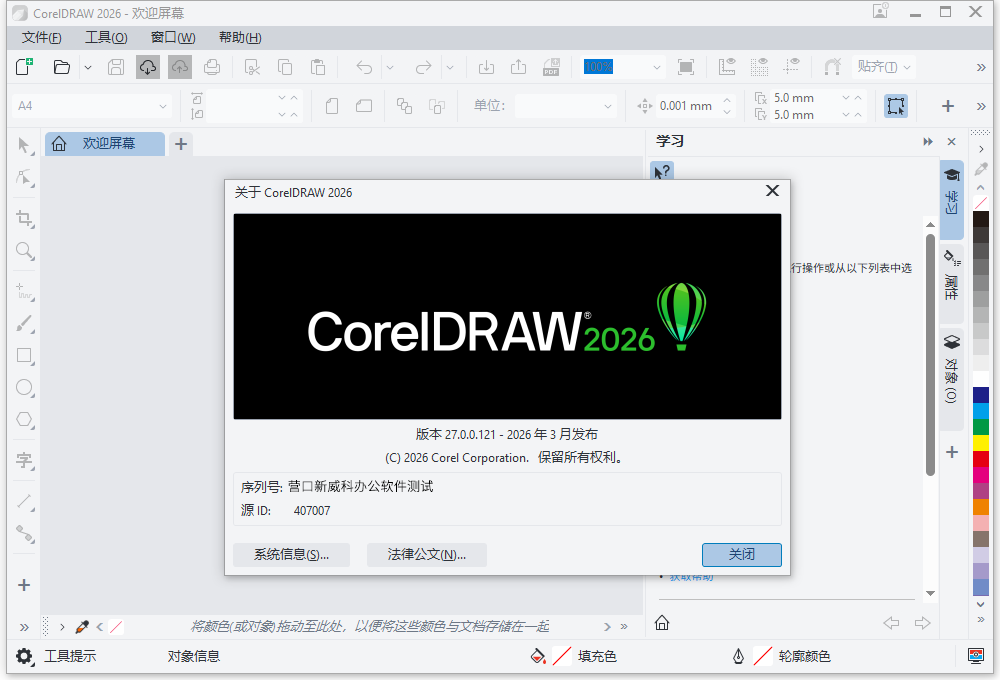Select the Polygon tool

(x=24, y=420)
